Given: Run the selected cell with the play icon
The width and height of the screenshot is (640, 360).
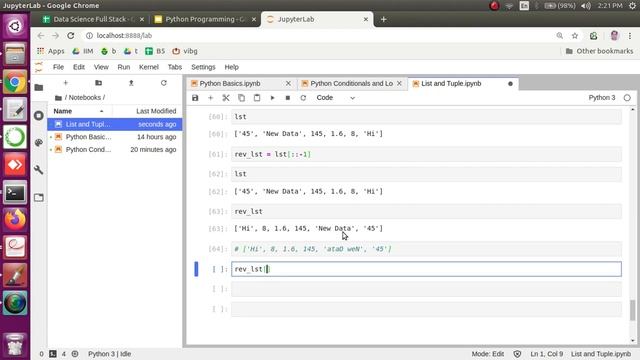Looking at the screenshot, I should (272, 98).
